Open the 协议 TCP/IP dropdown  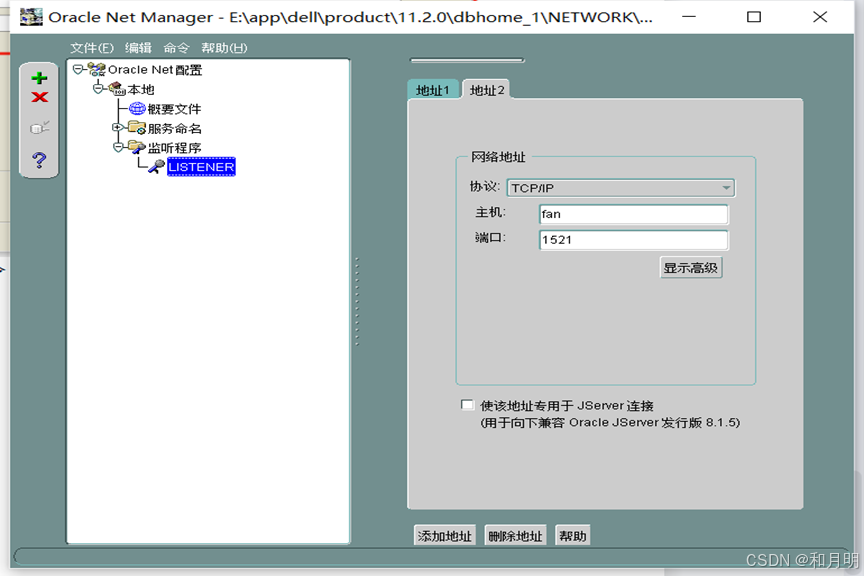(620, 188)
